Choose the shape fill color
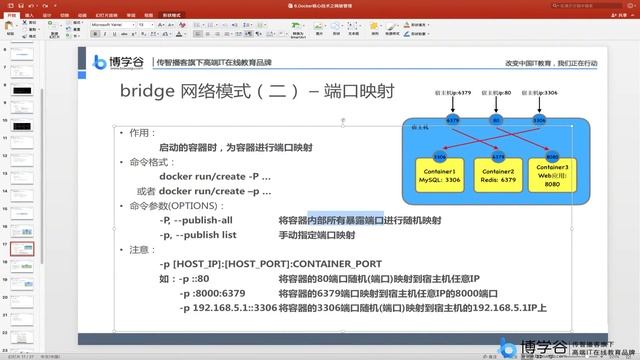Image resolution: width=640 pixels, height=360 pixels. pyautogui.click(x=416, y=25)
